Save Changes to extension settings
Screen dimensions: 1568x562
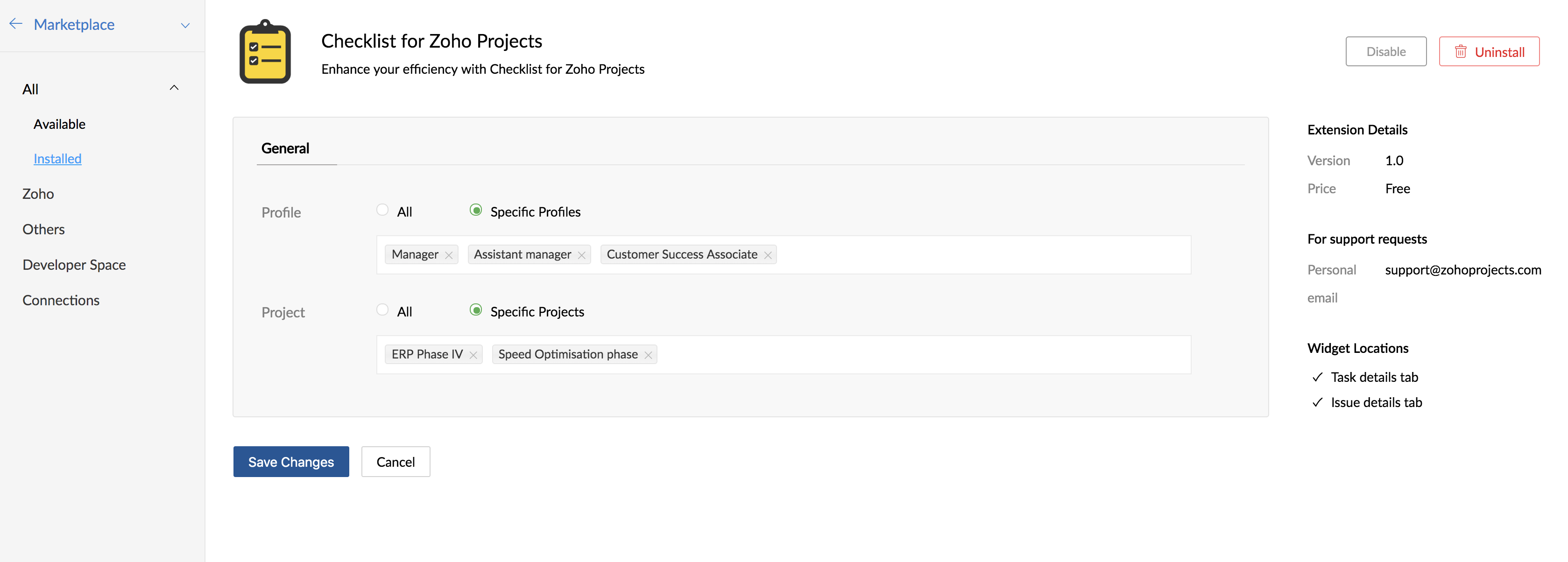coord(291,462)
